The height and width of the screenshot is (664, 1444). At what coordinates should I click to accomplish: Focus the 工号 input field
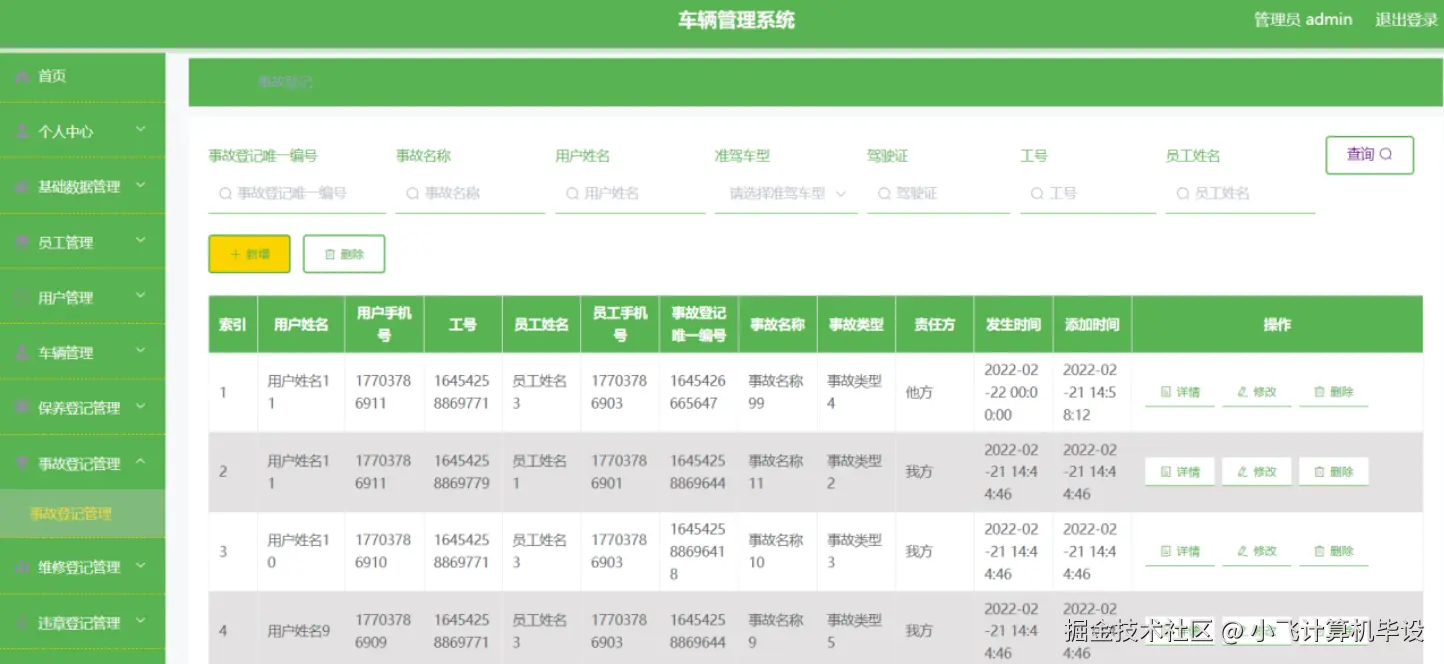[1088, 193]
